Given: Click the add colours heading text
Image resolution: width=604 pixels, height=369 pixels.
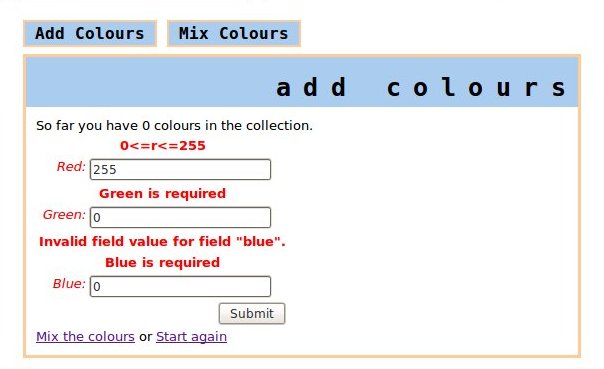Looking at the screenshot, I should pos(421,87).
